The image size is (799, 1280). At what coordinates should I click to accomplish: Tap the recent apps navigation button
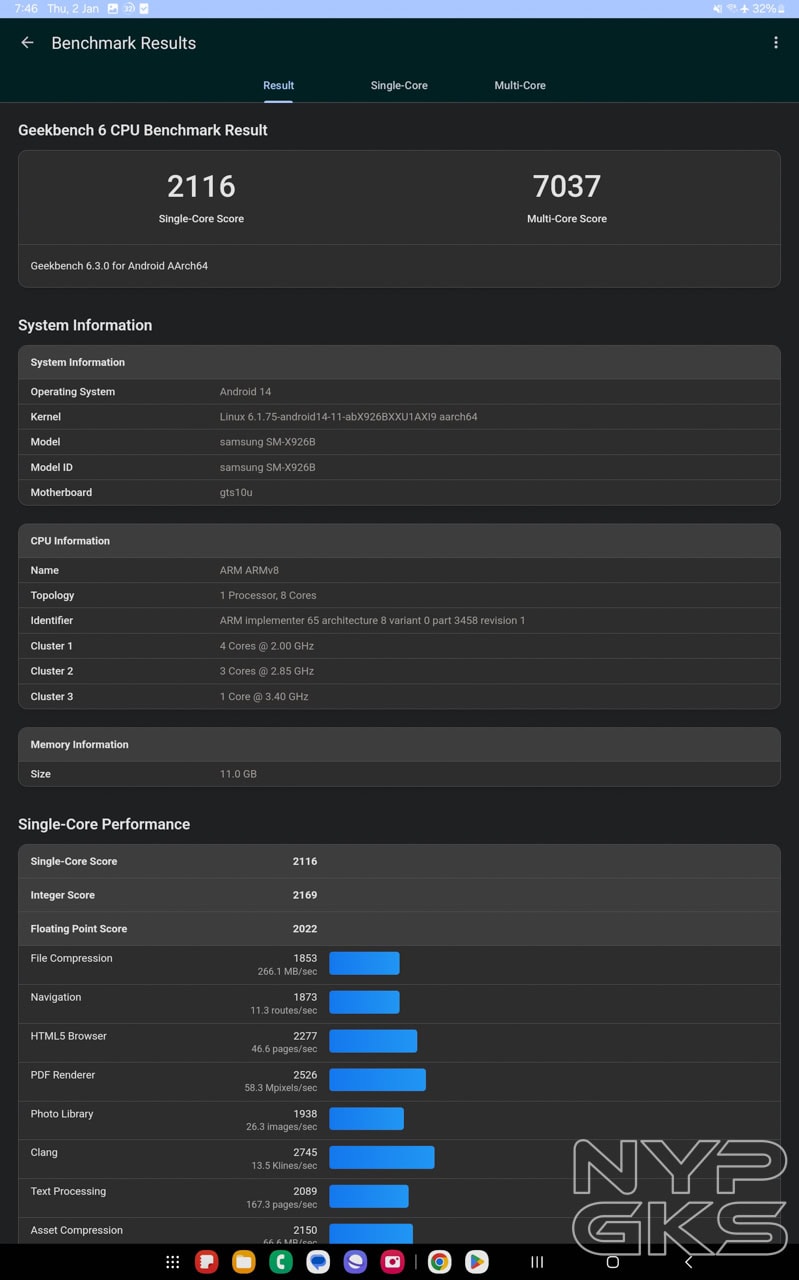(537, 1262)
